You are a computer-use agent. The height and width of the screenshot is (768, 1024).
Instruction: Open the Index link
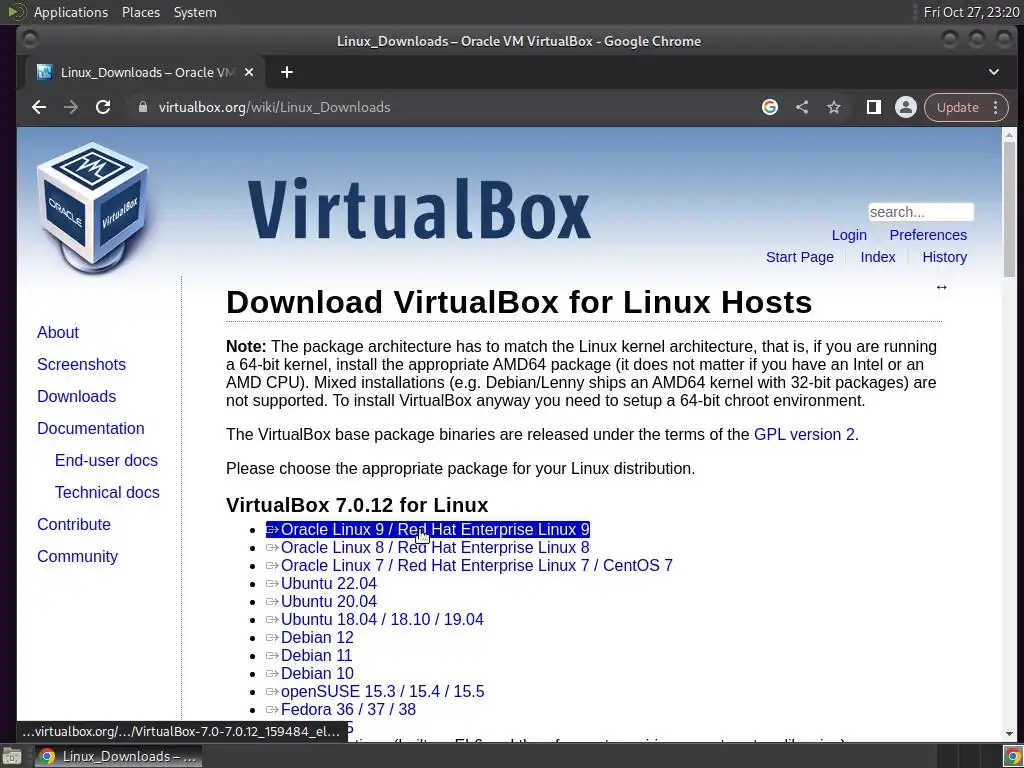(x=878, y=257)
